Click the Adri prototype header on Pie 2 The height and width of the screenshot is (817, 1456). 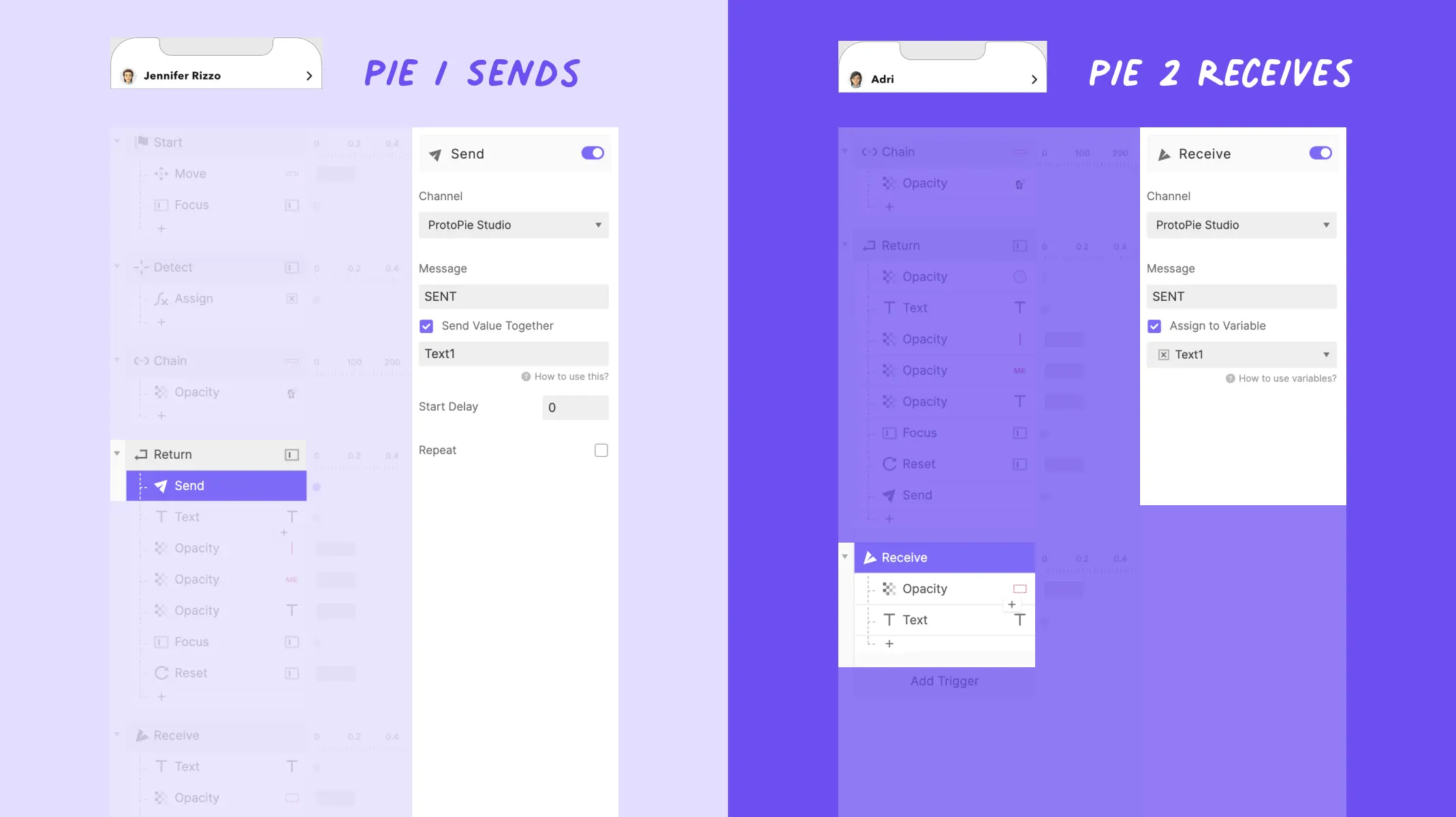pos(943,78)
